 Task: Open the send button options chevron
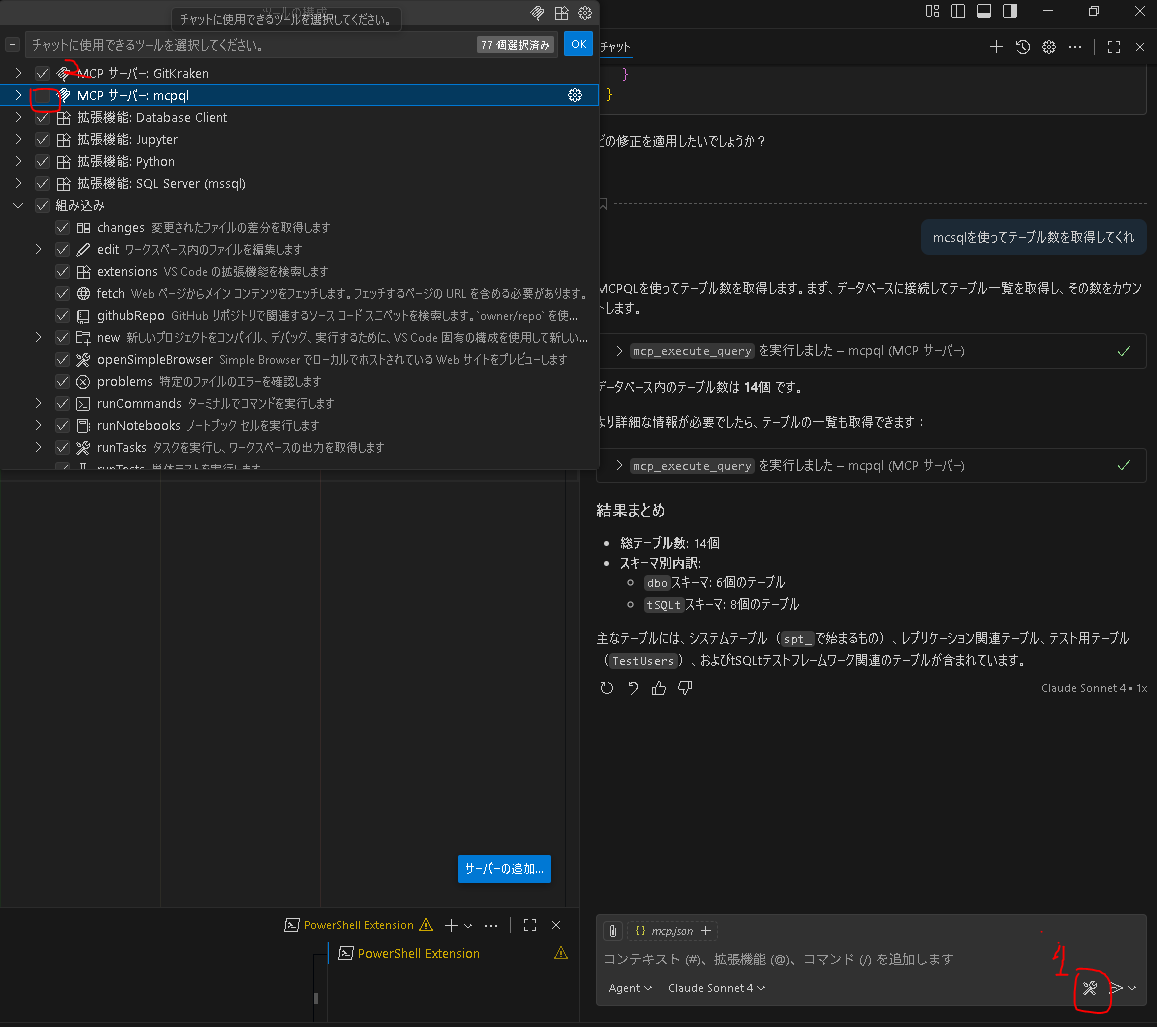point(1133,988)
